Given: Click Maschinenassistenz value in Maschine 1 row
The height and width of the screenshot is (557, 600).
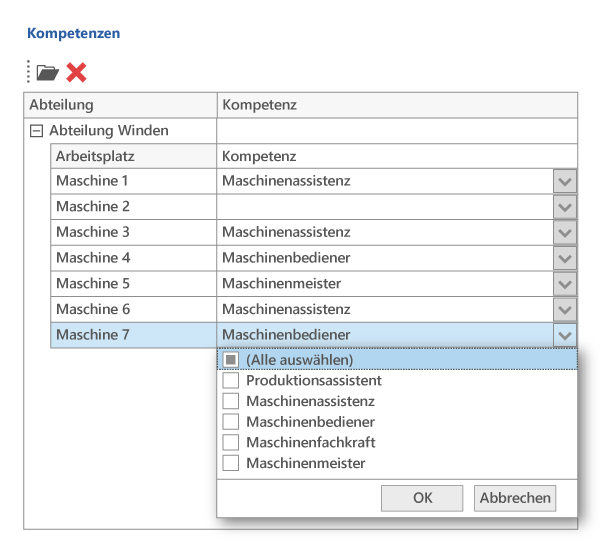Looking at the screenshot, I should coord(286,181).
